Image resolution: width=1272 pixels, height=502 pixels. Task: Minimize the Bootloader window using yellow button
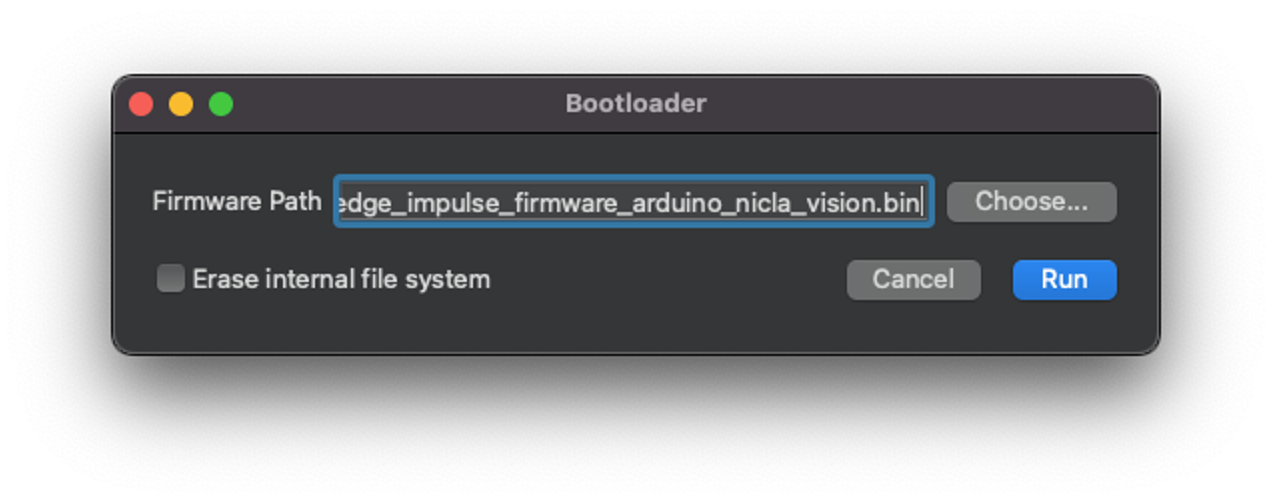(x=181, y=104)
